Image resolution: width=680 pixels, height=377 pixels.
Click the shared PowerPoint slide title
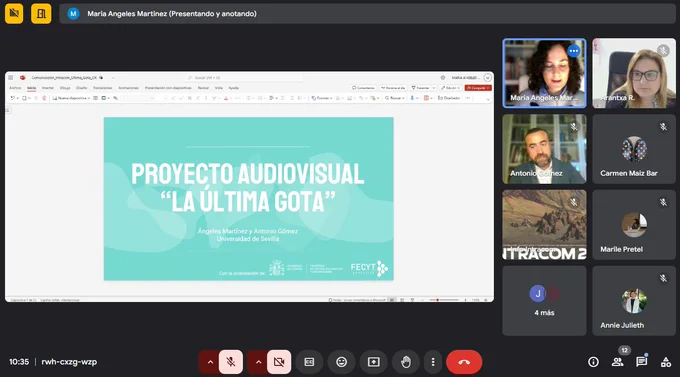tap(248, 187)
